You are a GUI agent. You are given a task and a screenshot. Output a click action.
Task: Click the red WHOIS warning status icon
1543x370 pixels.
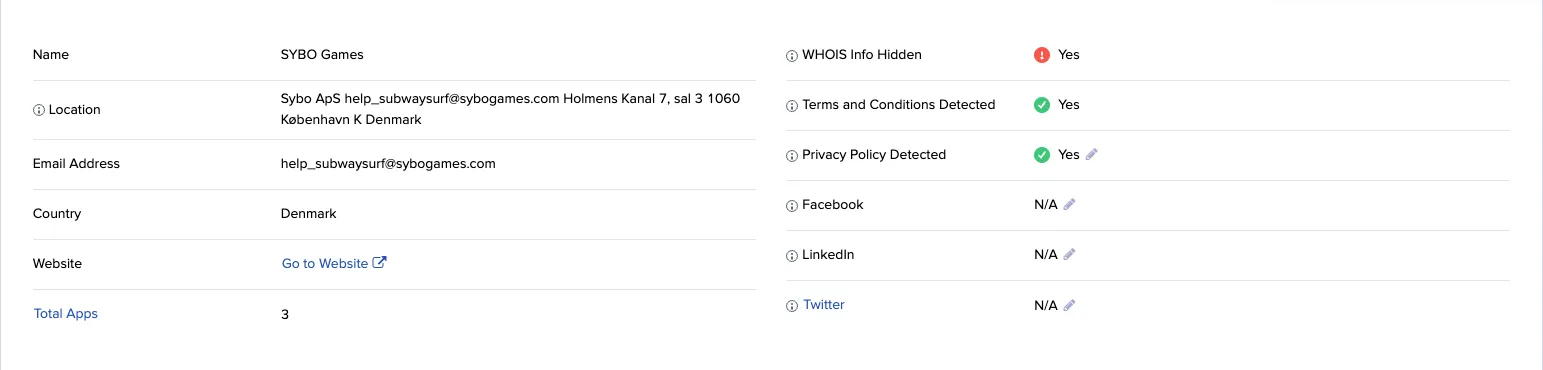pyautogui.click(x=1042, y=55)
